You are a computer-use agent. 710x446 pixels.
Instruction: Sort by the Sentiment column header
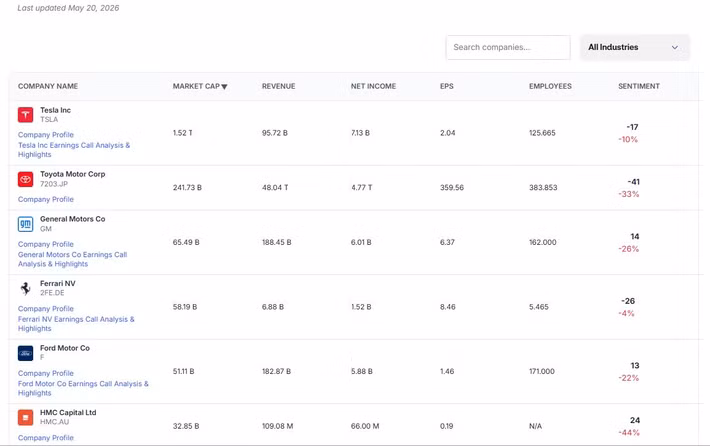click(x=638, y=86)
